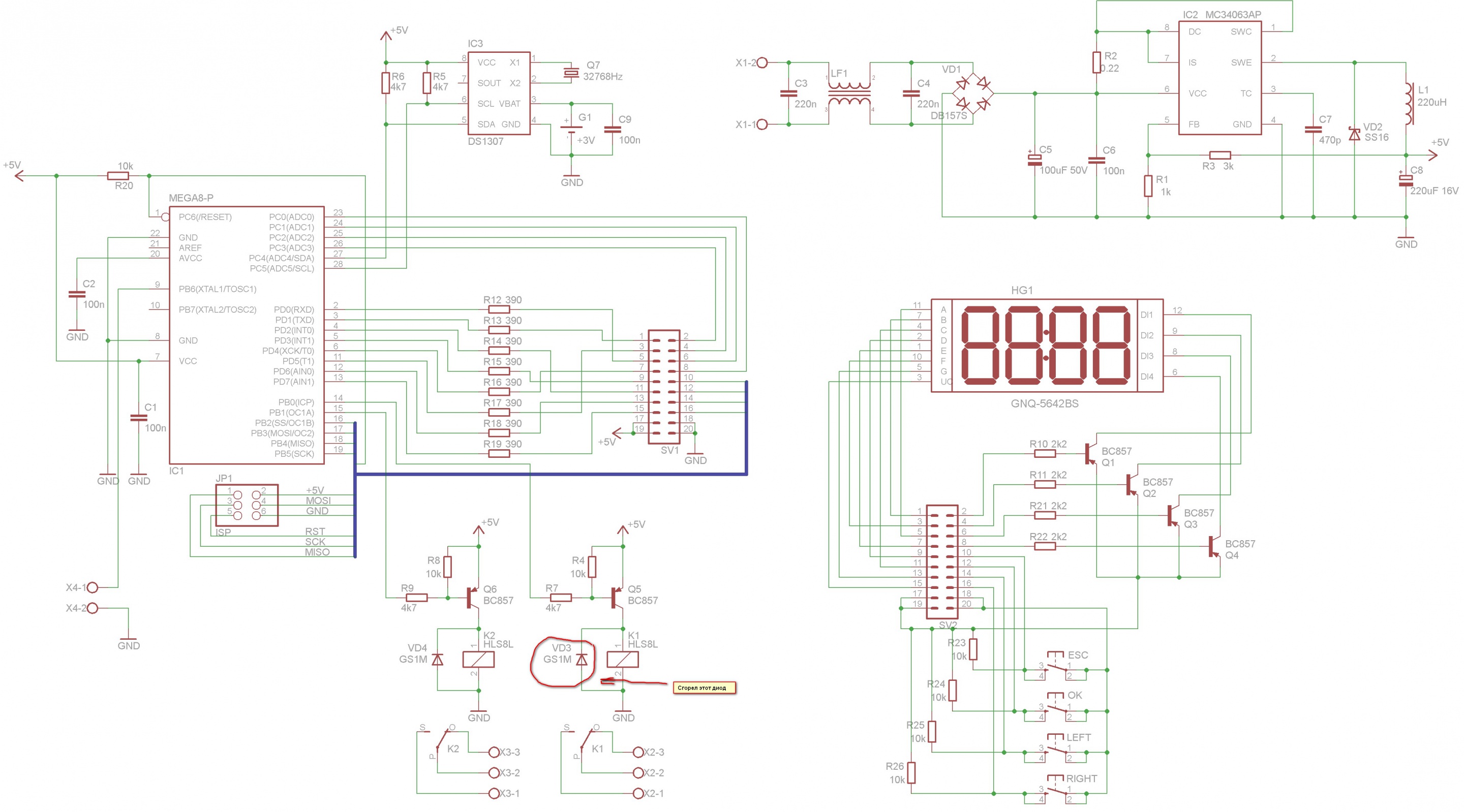Image resolution: width=1464 pixels, height=812 pixels.
Task: Click the 'PC6(/RESET)' pin label
Action: coord(205,217)
